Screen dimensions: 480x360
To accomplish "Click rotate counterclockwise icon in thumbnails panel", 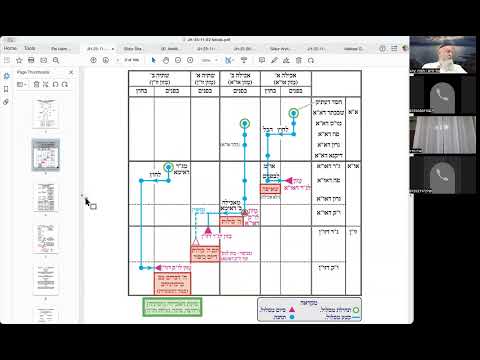I will [55, 85].
